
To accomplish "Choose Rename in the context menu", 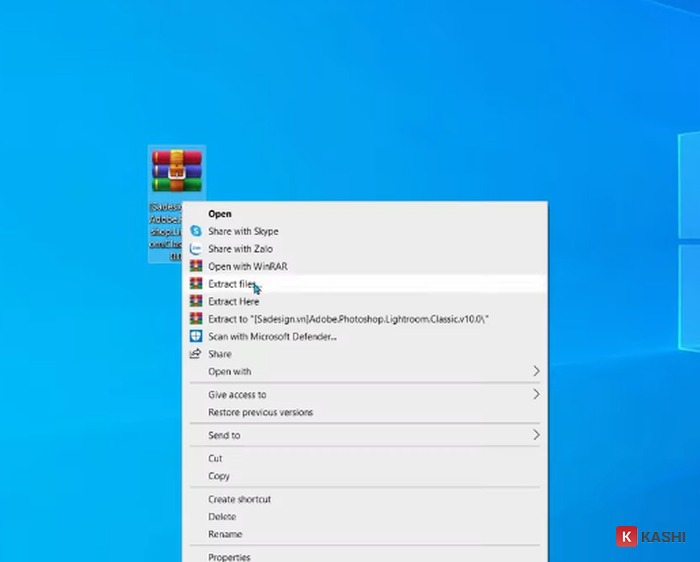I will pos(225,534).
